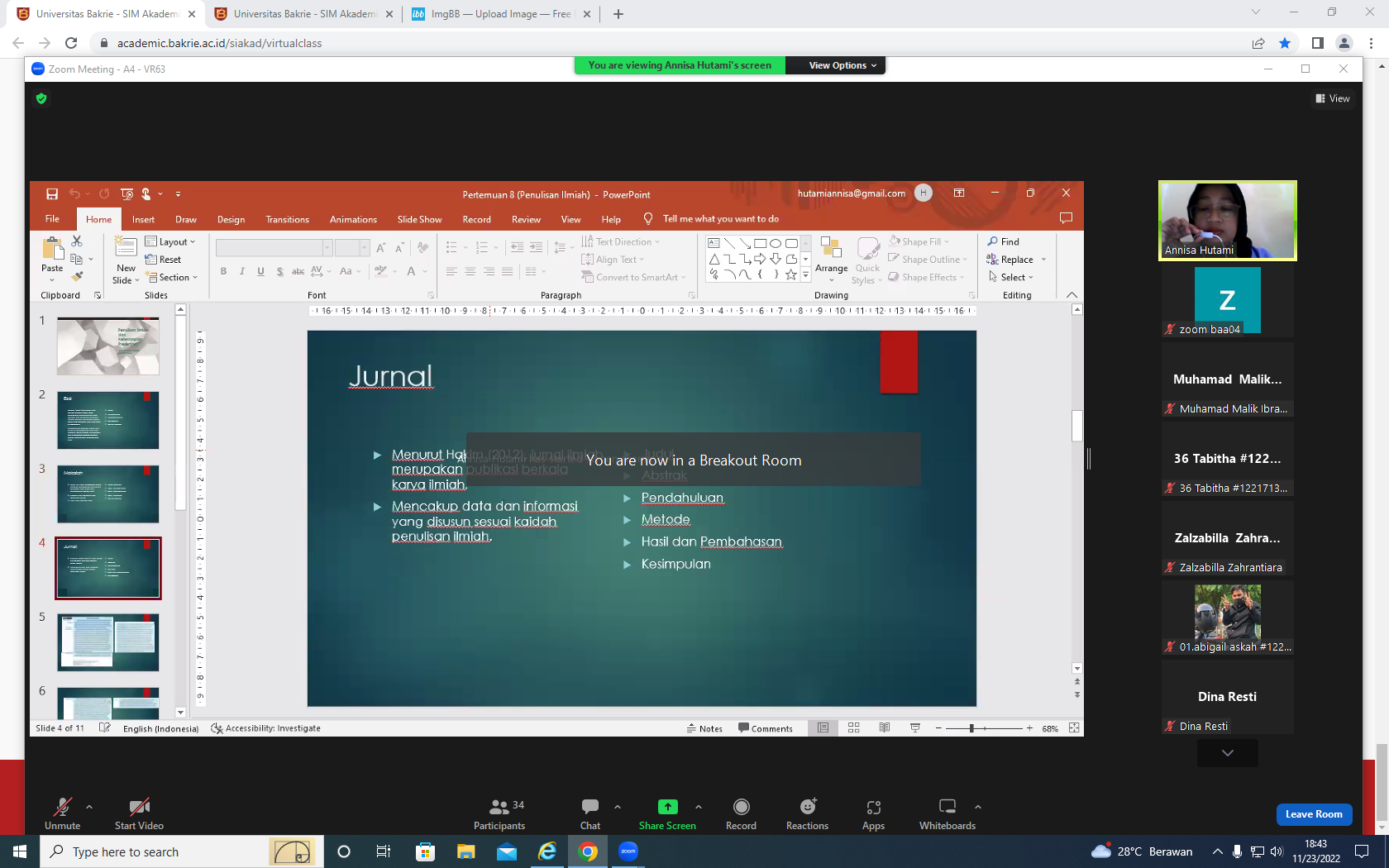The image size is (1389, 868).
Task: Click the Find magnifier in Editing group
Action: [x=993, y=241]
